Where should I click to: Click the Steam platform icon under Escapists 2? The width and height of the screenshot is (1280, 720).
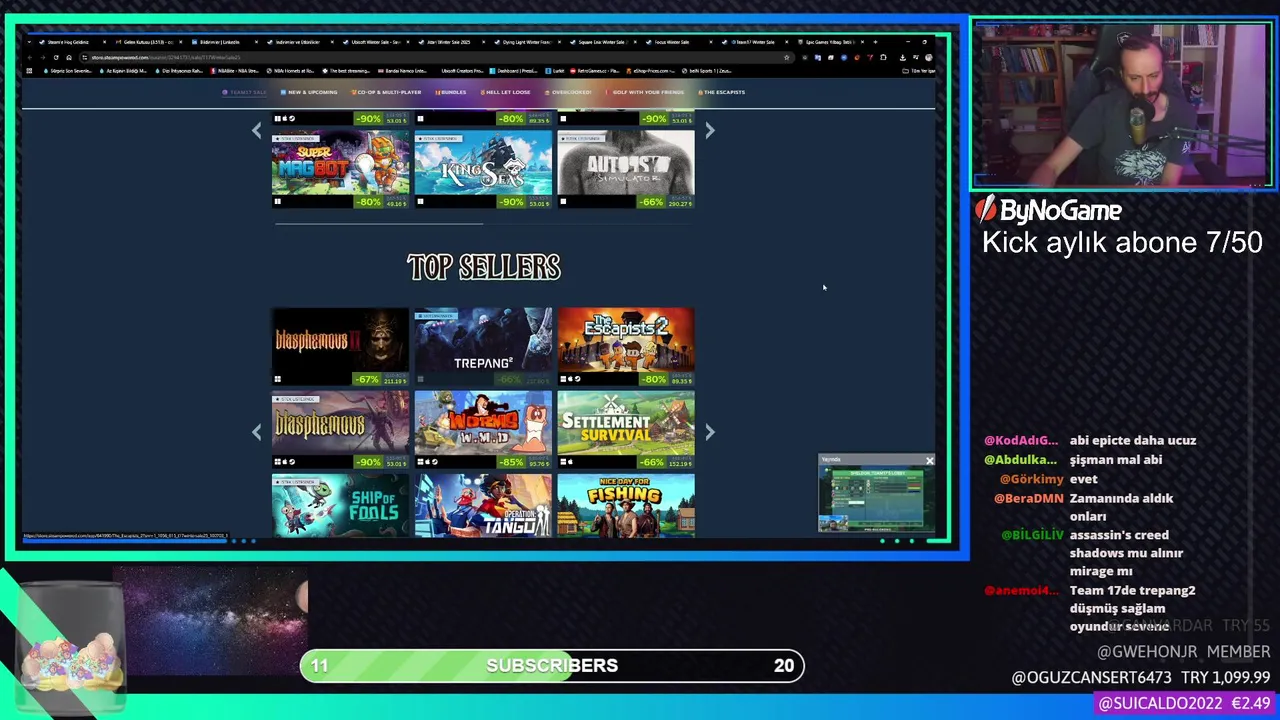coord(578,379)
